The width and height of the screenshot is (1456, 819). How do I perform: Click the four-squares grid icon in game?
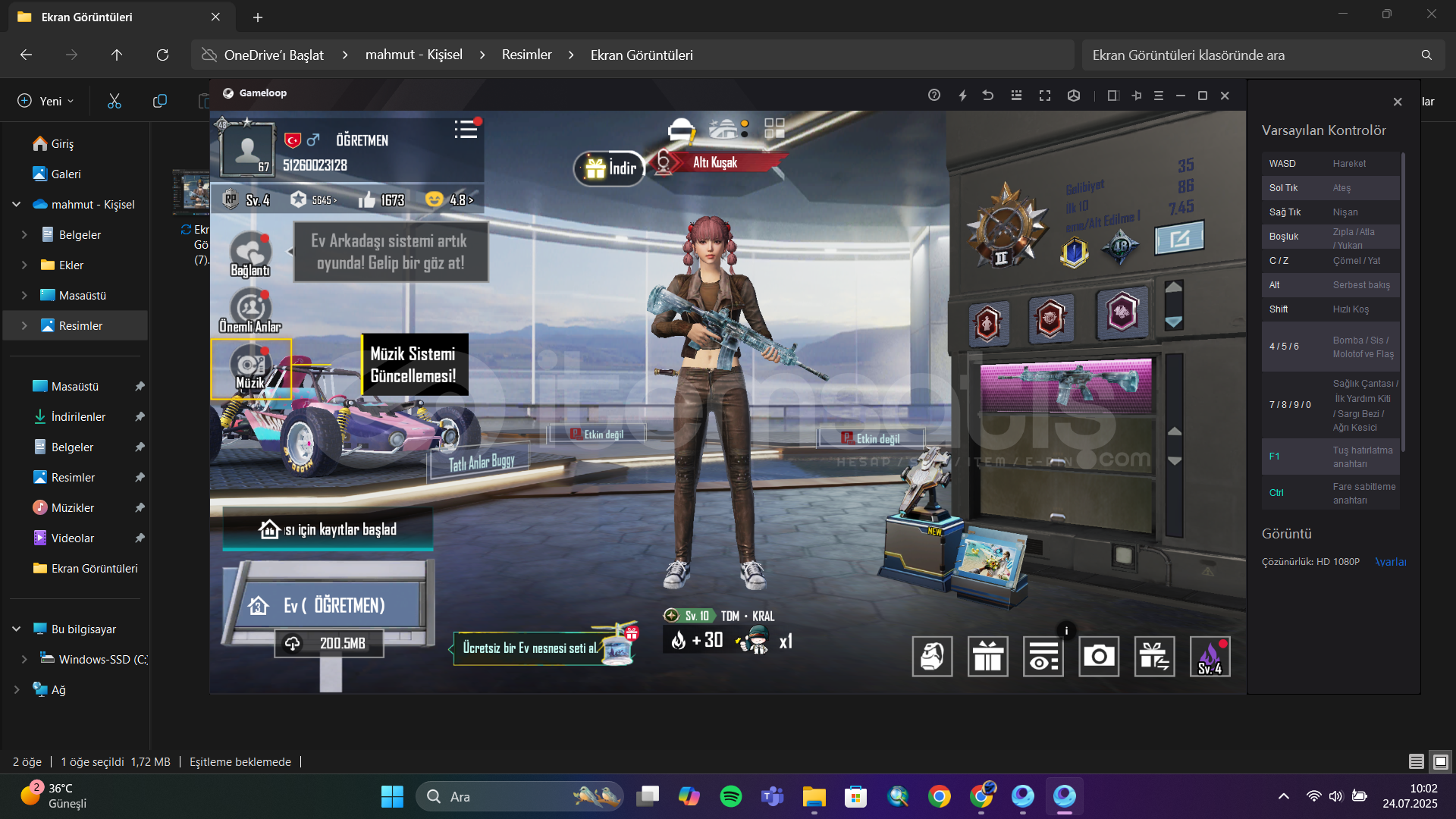point(774,128)
